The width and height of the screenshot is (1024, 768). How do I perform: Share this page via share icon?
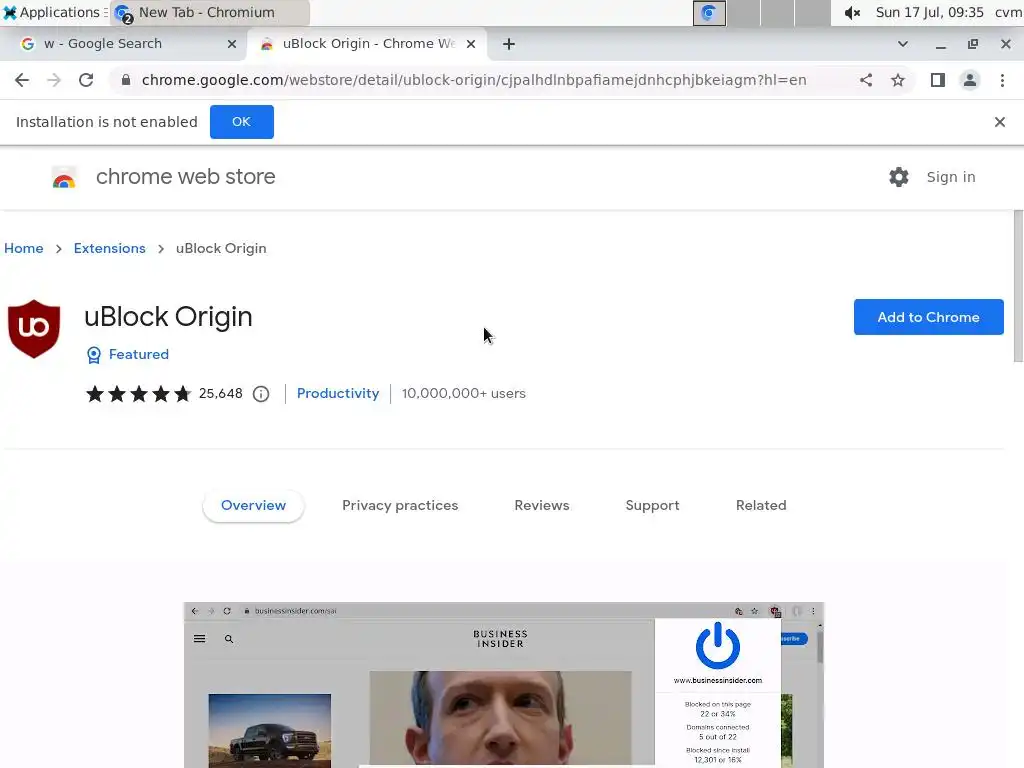tap(866, 80)
